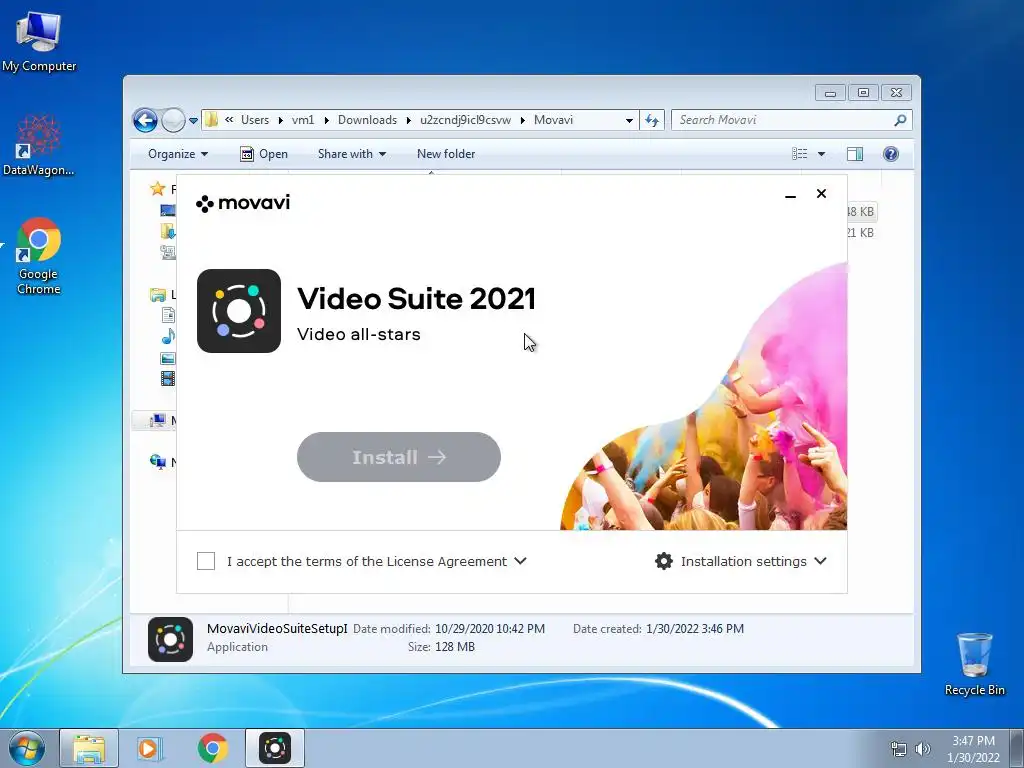Open Google Chrome desktop shortcut
Image resolution: width=1024 pixels, height=768 pixels.
click(x=39, y=256)
